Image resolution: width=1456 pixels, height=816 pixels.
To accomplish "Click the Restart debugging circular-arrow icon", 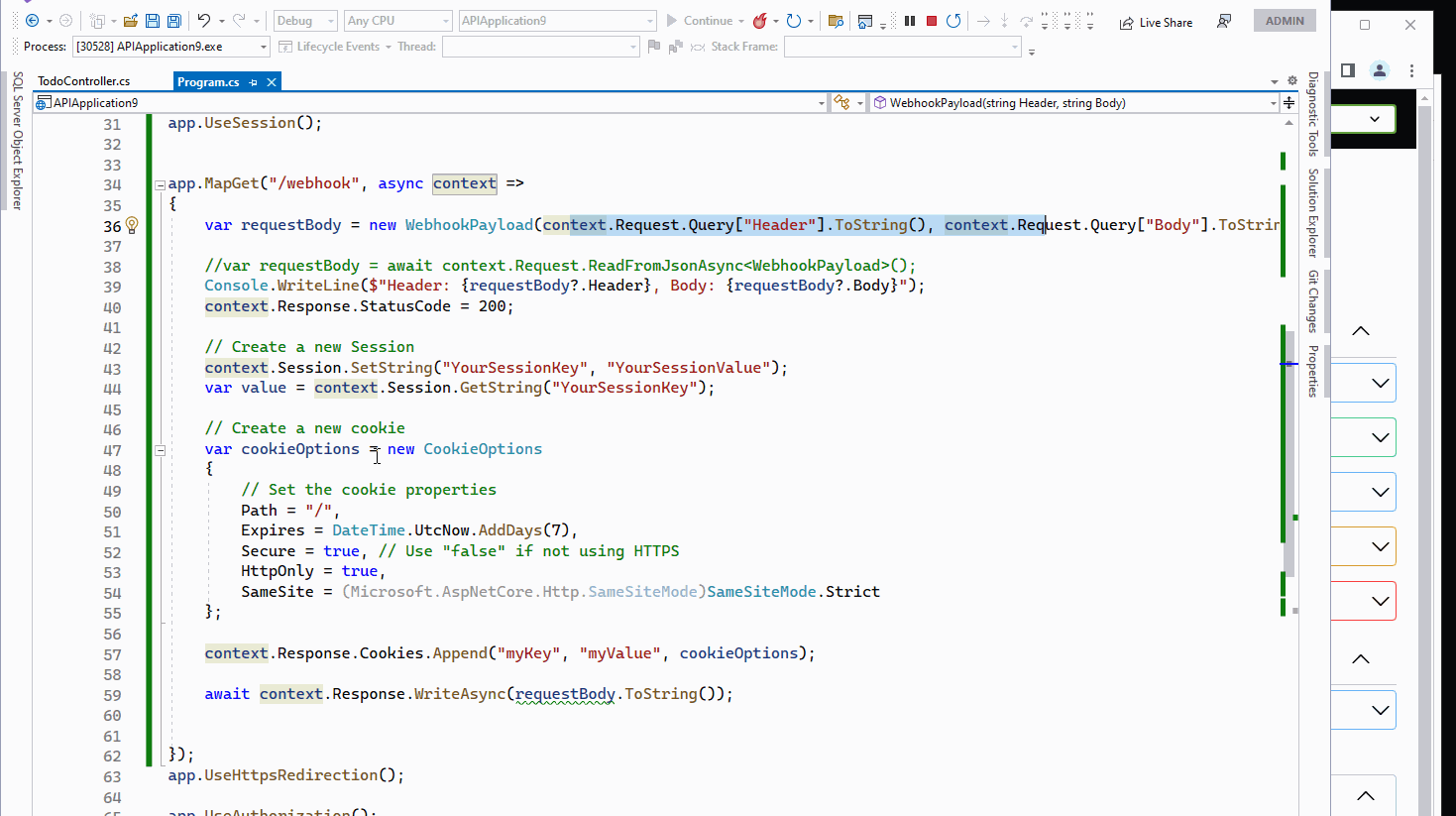I will pos(952,20).
